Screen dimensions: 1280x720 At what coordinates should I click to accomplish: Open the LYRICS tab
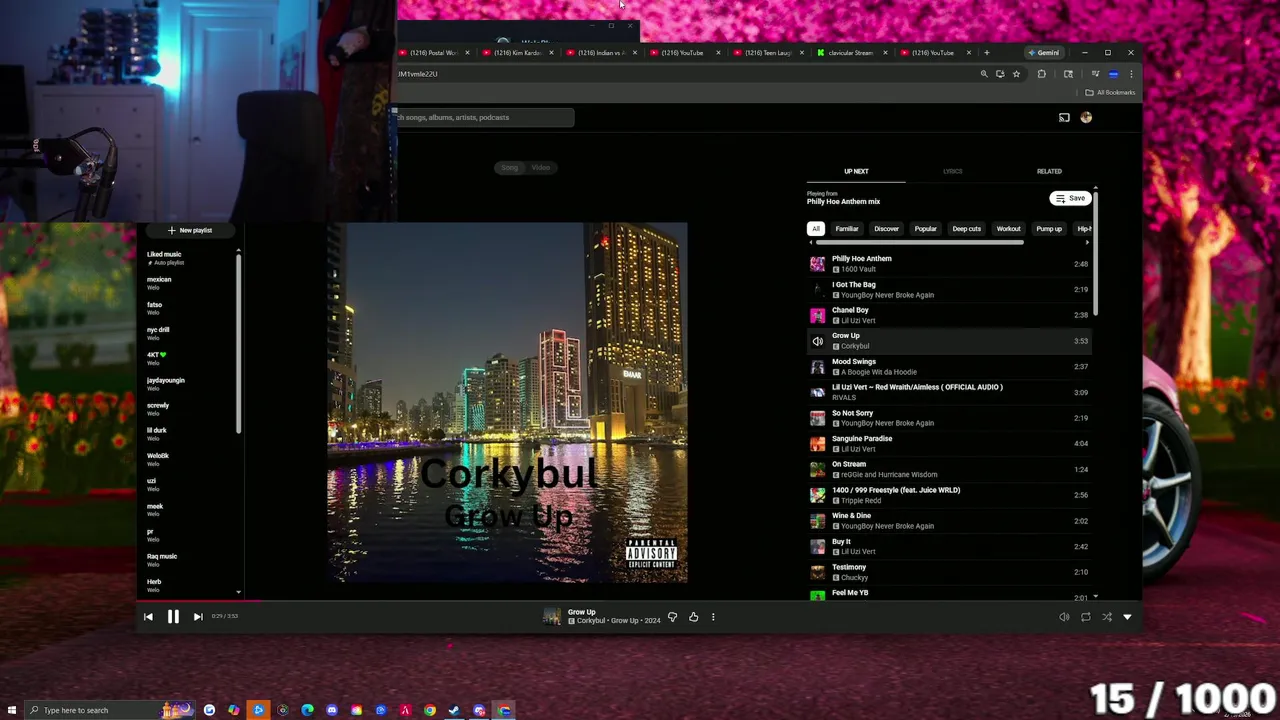click(952, 171)
